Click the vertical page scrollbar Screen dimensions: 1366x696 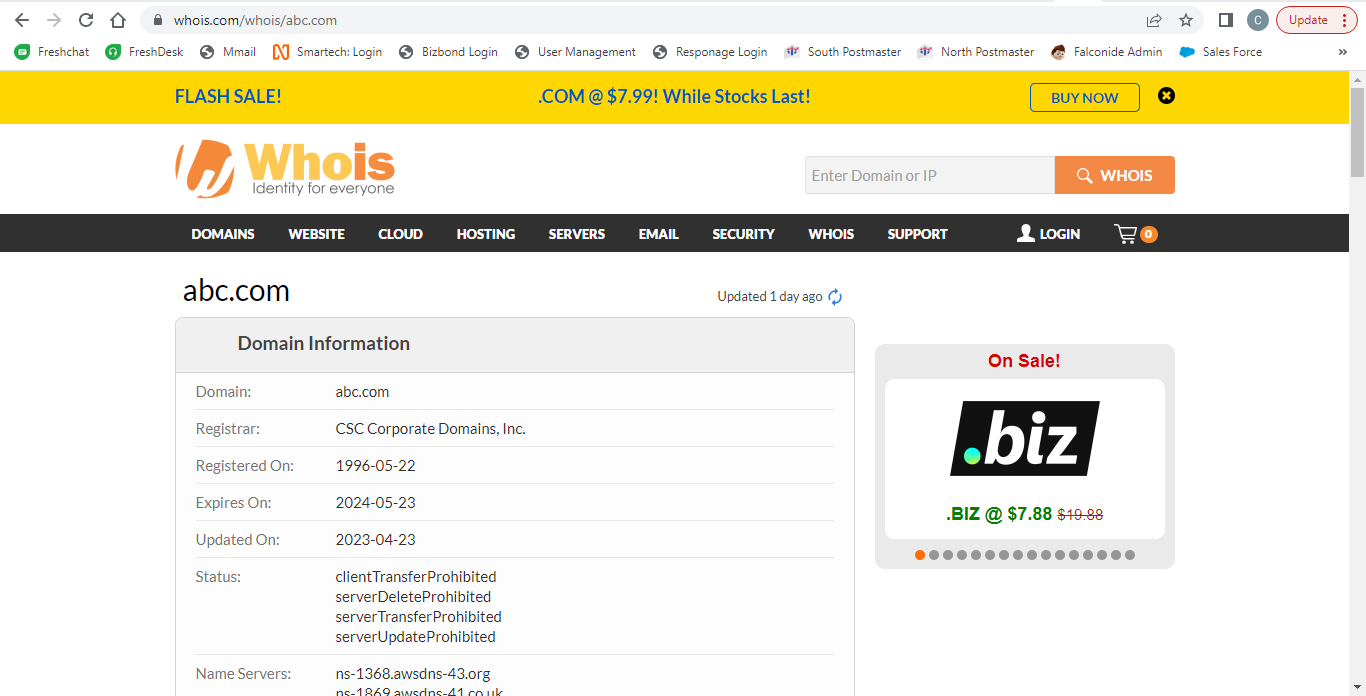point(1357,132)
